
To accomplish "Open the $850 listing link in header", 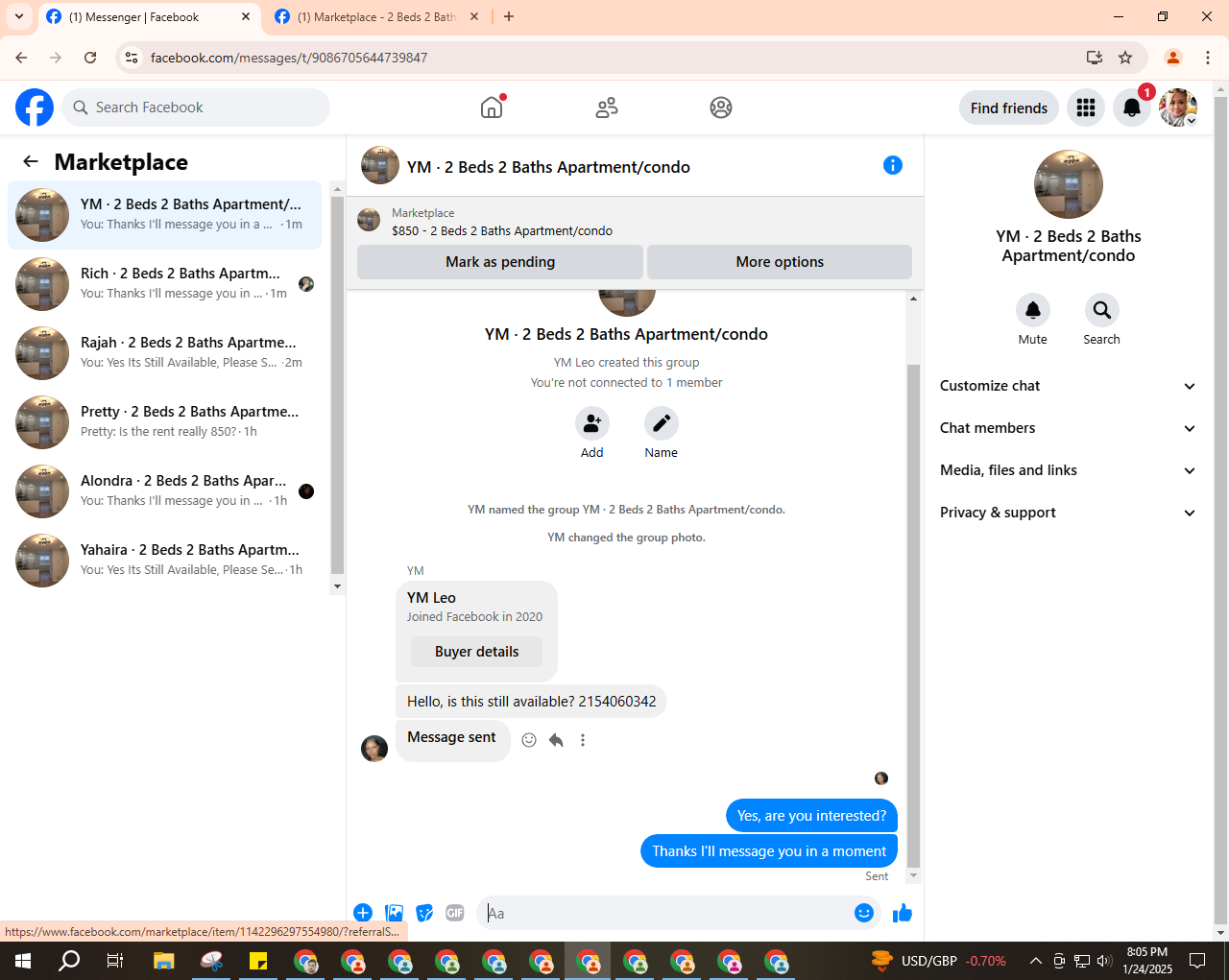I will (x=502, y=230).
